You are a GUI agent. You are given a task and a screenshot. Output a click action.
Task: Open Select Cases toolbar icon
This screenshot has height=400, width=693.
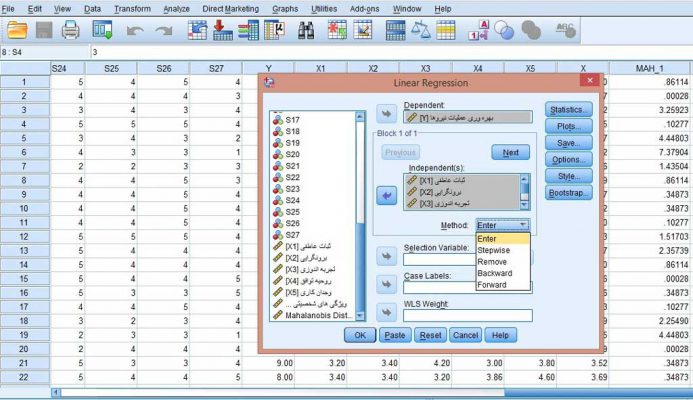point(446,30)
